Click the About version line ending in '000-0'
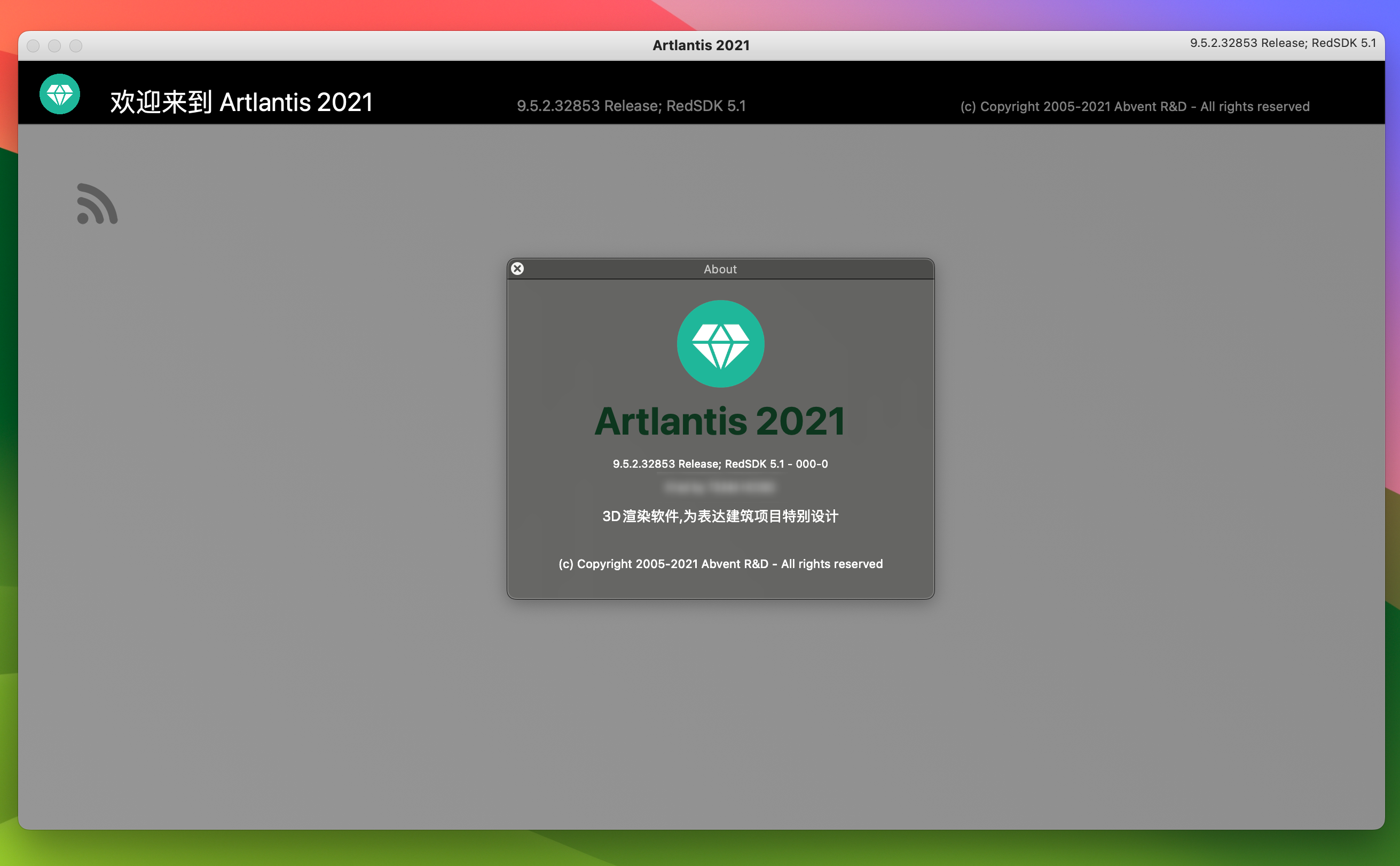The image size is (1400, 866). pos(720,464)
